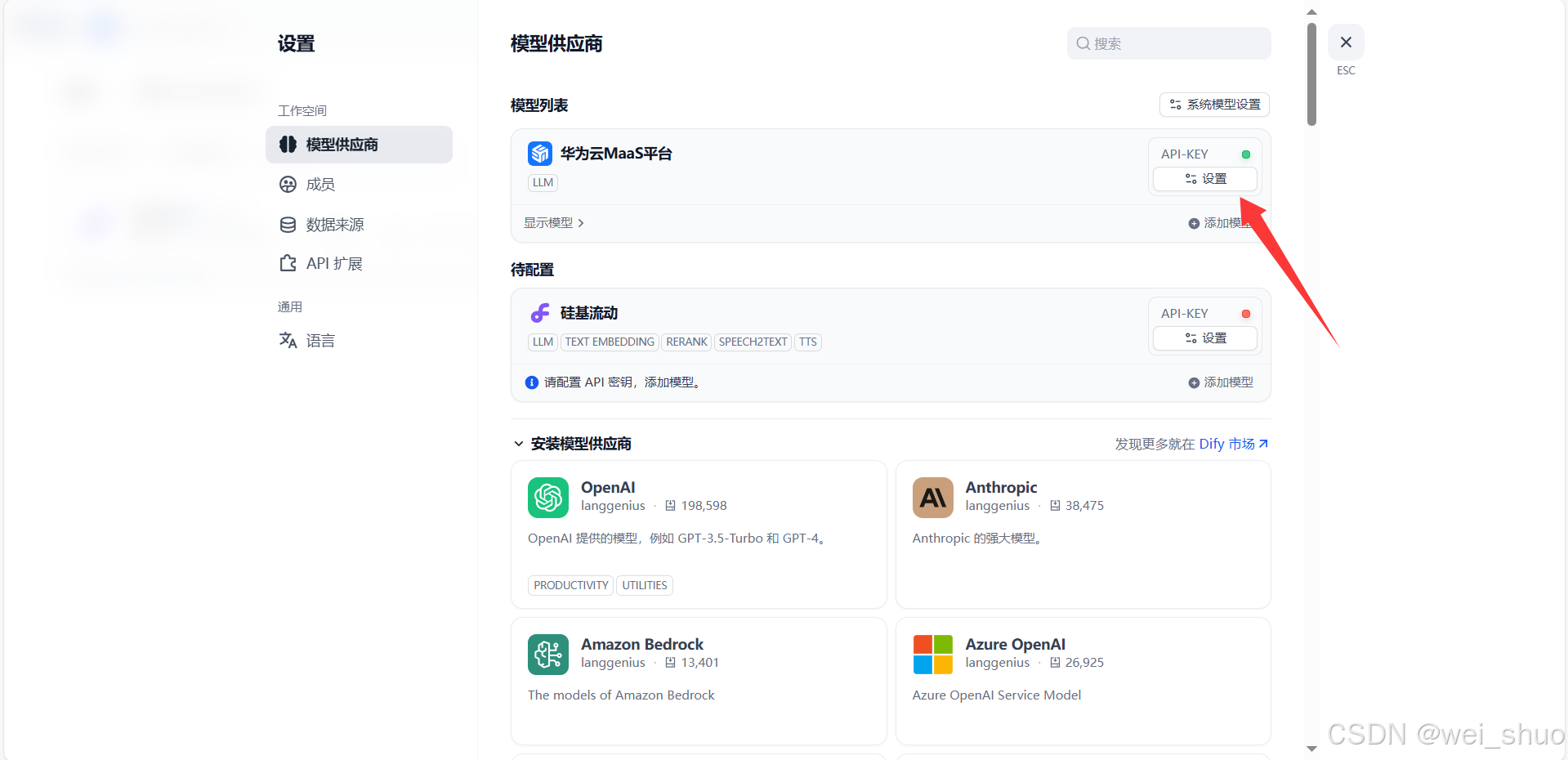Click 添加模型 in the 硅基流动 card

[1221, 382]
